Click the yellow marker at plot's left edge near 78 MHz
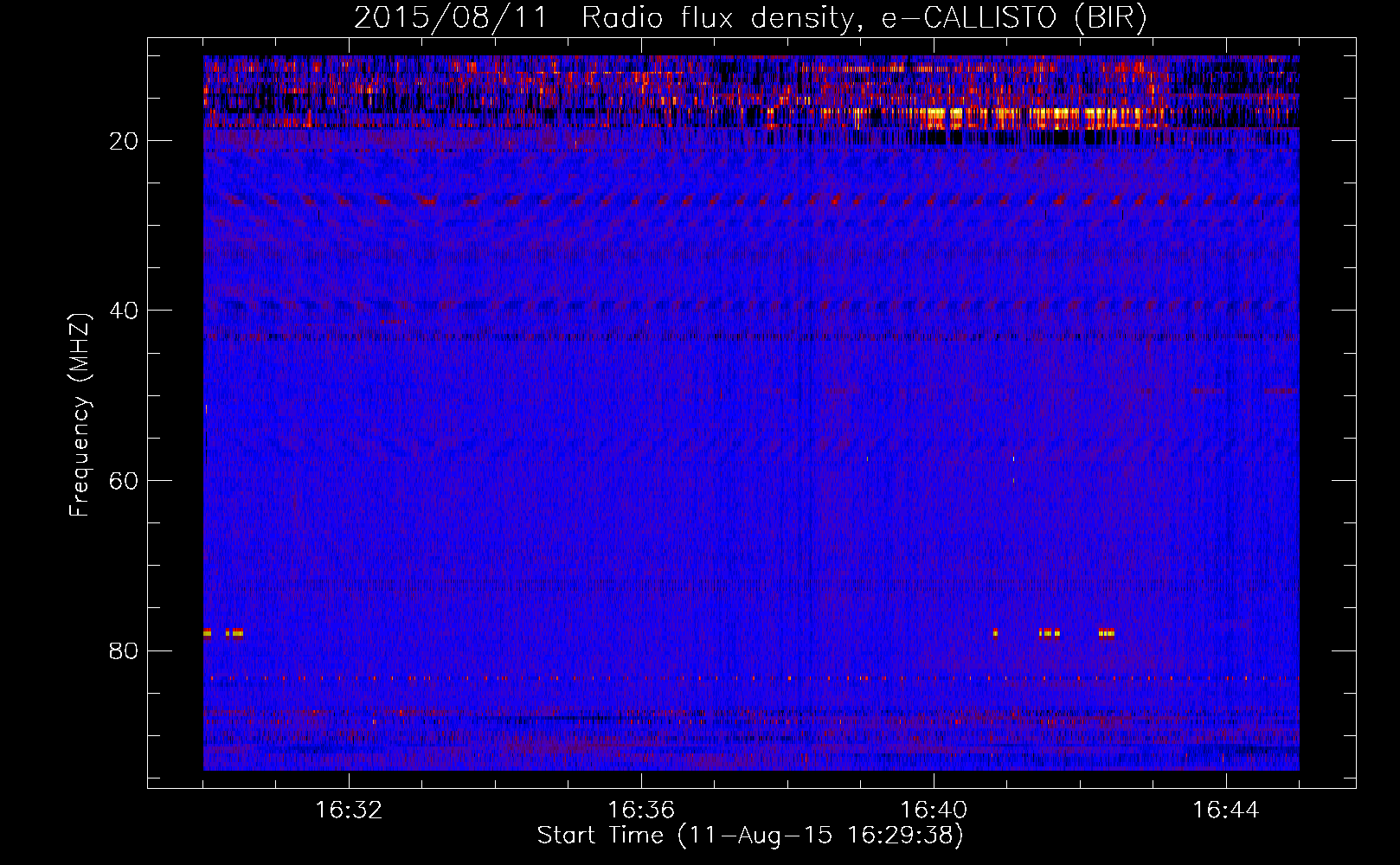 tap(208, 633)
